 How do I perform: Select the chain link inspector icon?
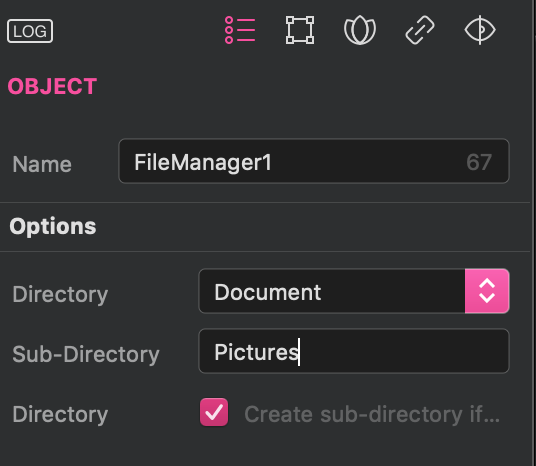pyautogui.click(x=420, y=30)
